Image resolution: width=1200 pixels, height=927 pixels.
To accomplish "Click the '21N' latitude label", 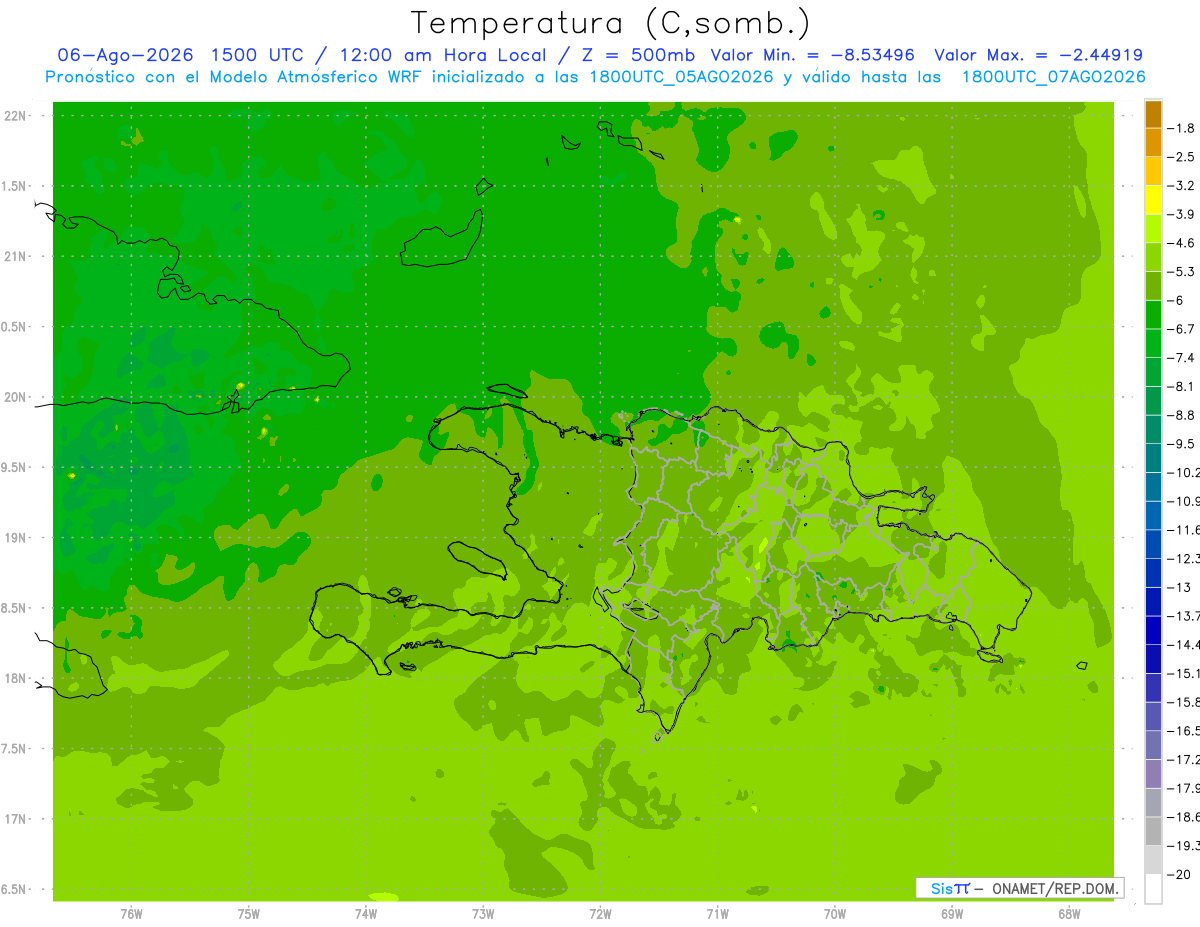I will point(17,257).
